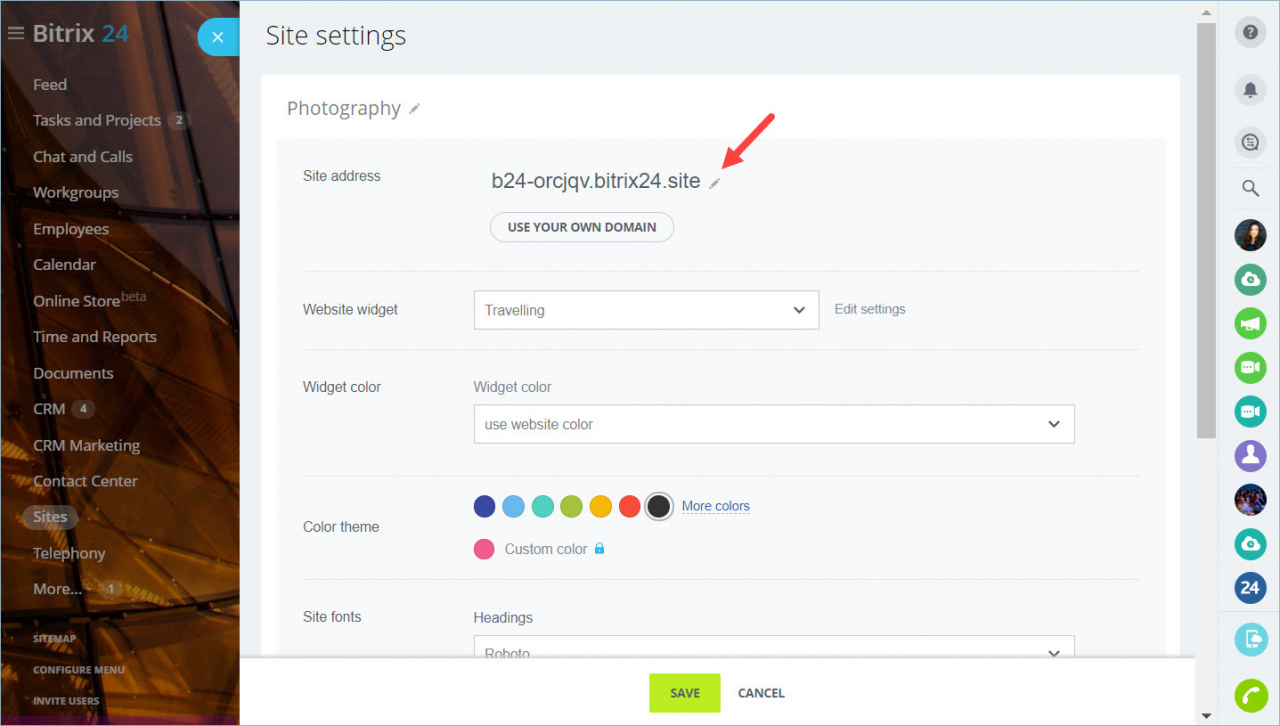Open Website widget Travelling dropdown
The height and width of the screenshot is (726, 1280).
(x=646, y=310)
